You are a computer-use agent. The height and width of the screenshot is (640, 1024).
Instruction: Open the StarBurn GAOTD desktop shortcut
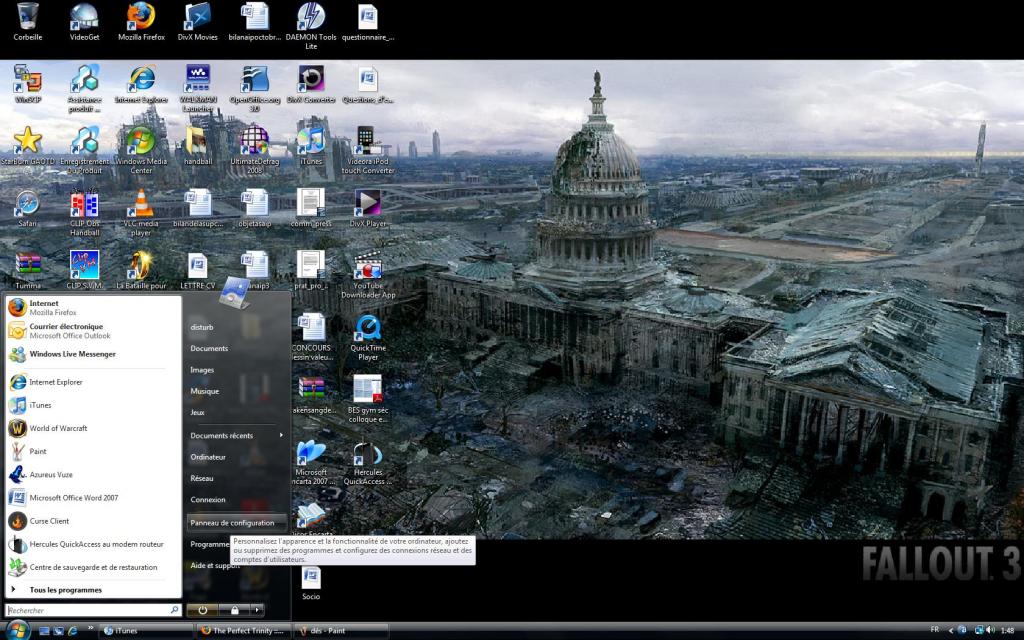27,145
